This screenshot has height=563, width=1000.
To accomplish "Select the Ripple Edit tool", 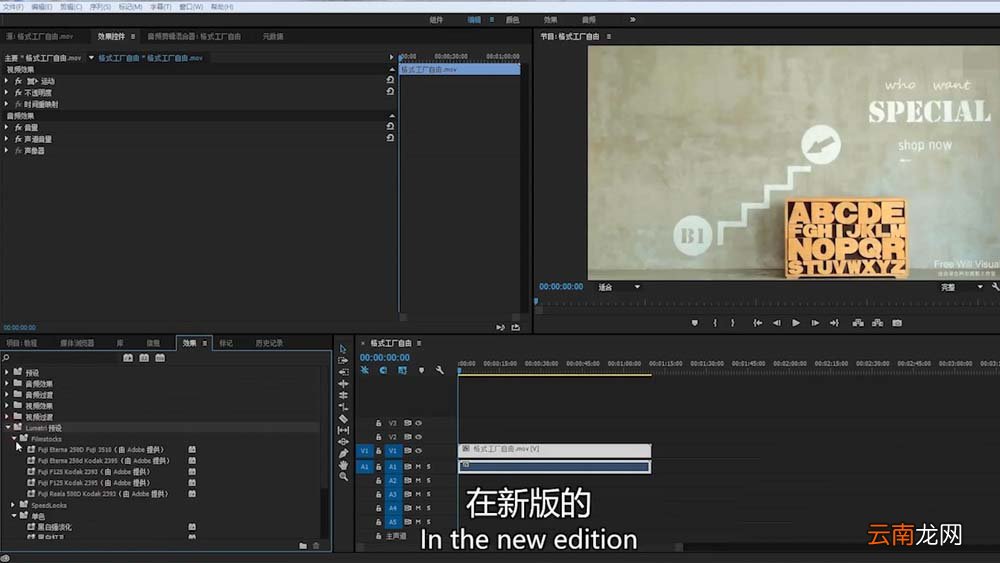I will coord(343,384).
